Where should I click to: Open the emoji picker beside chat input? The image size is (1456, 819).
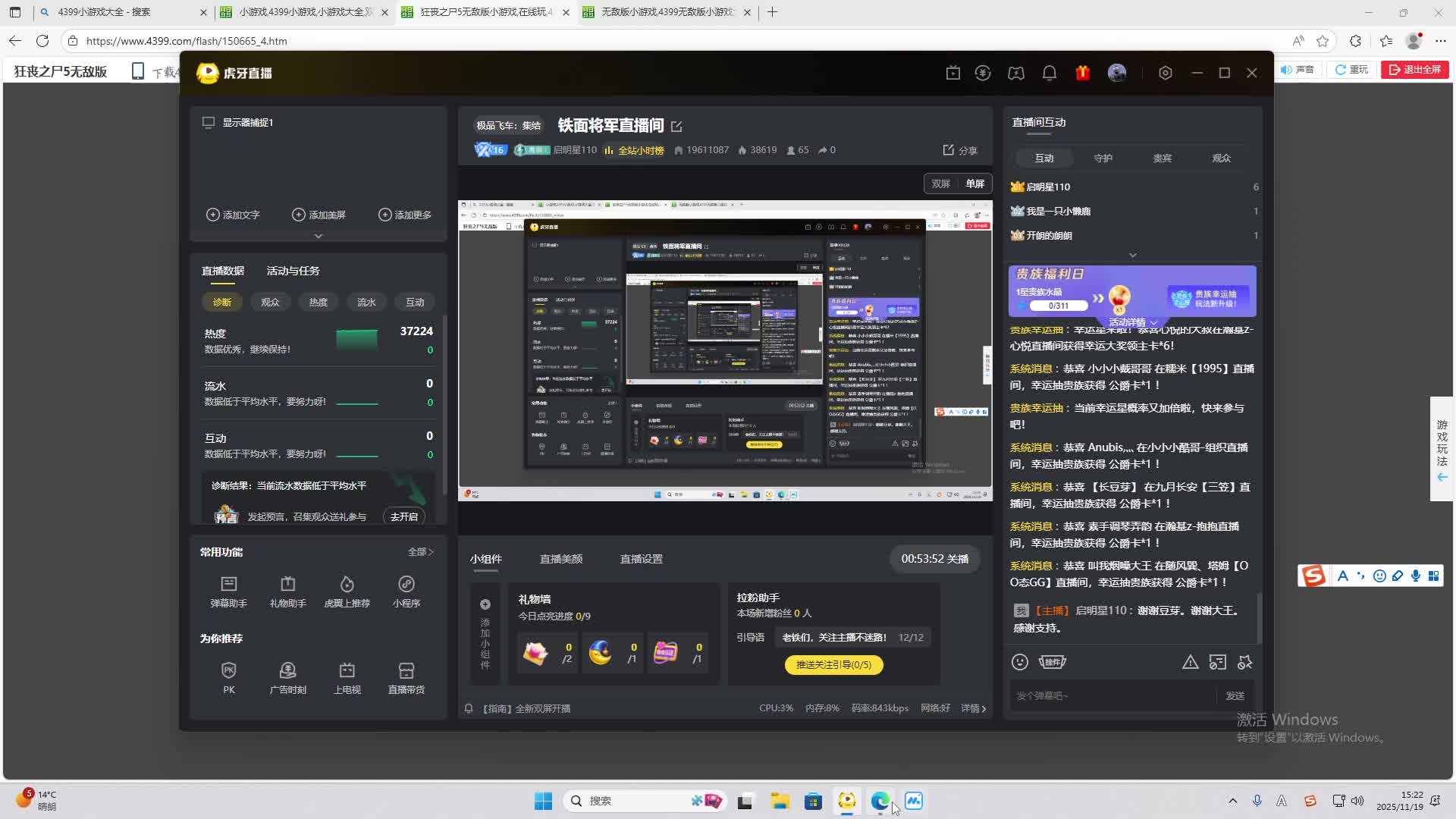1020,661
